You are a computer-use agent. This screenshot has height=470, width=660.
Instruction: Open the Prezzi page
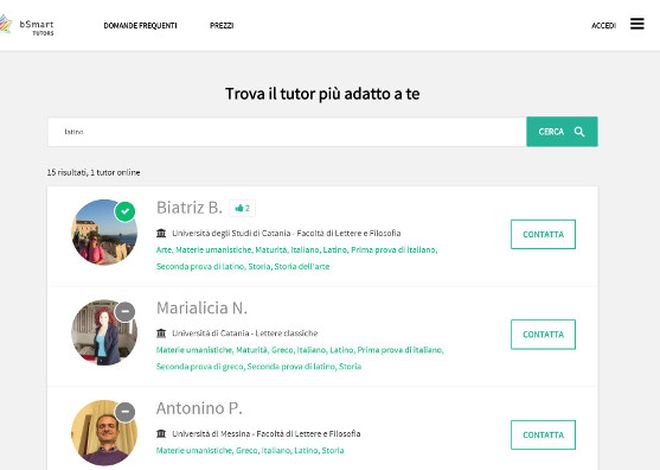(x=222, y=26)
